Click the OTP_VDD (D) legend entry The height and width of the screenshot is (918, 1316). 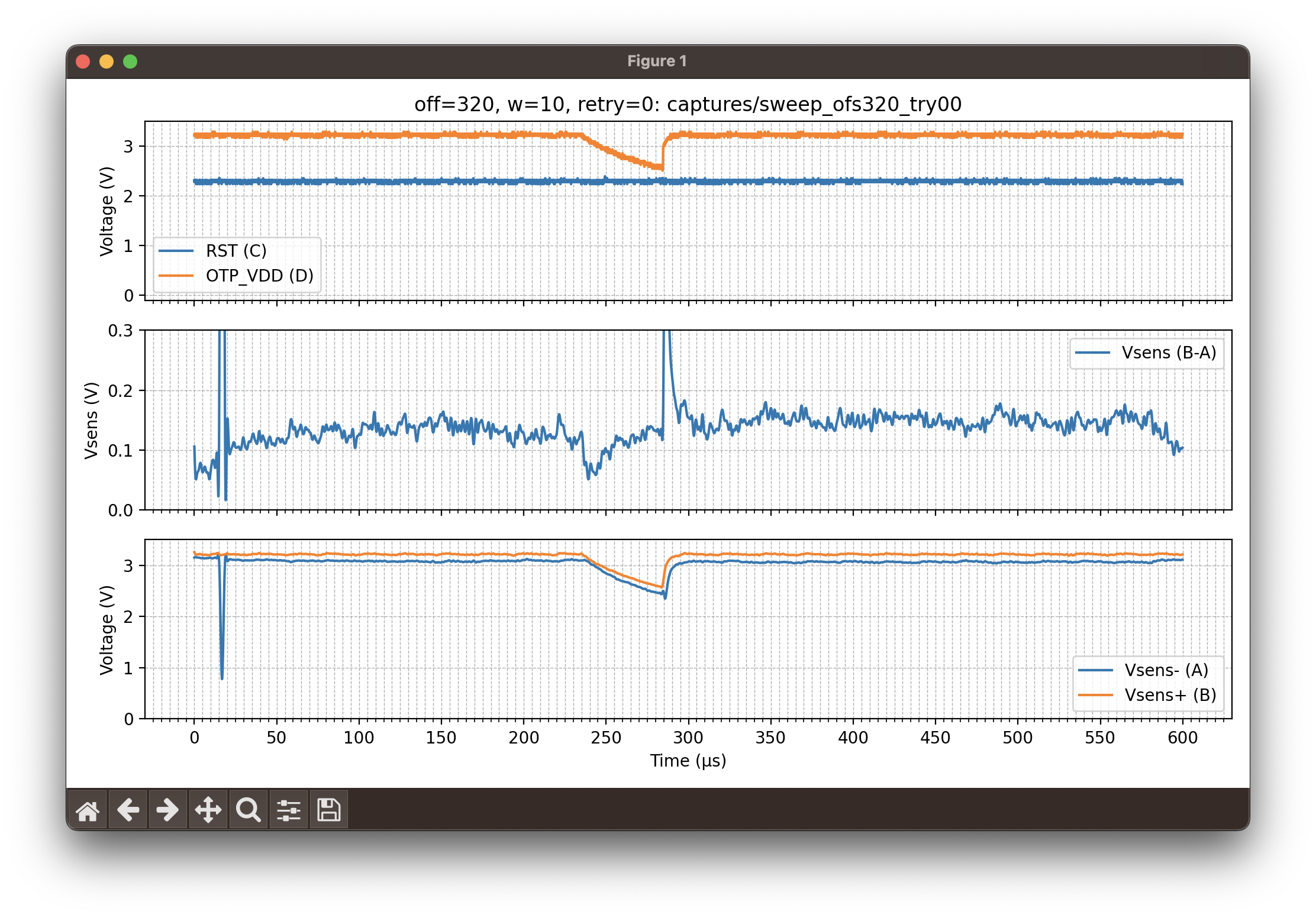tap(259, 276)
